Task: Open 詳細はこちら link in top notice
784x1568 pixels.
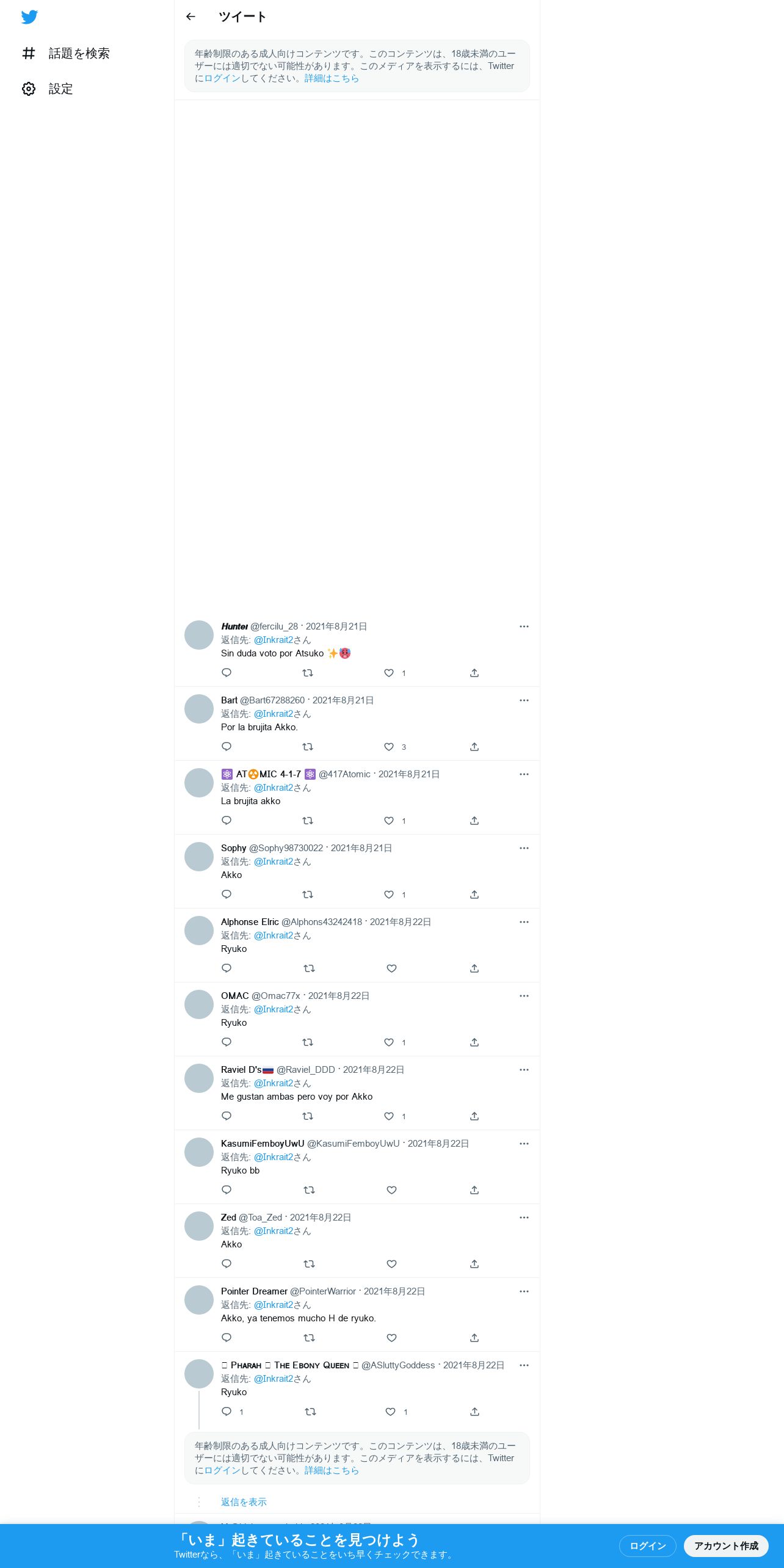Action: coord(332,78)
